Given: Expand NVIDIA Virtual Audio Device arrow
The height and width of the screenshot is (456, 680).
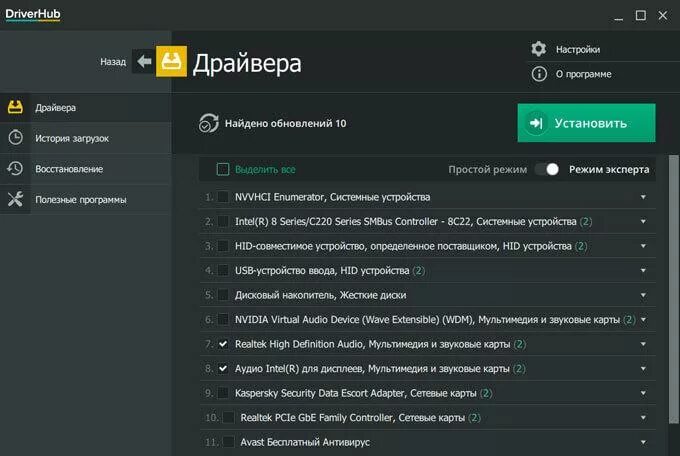Looking at the screenshot, I should (x=643, y=319).
